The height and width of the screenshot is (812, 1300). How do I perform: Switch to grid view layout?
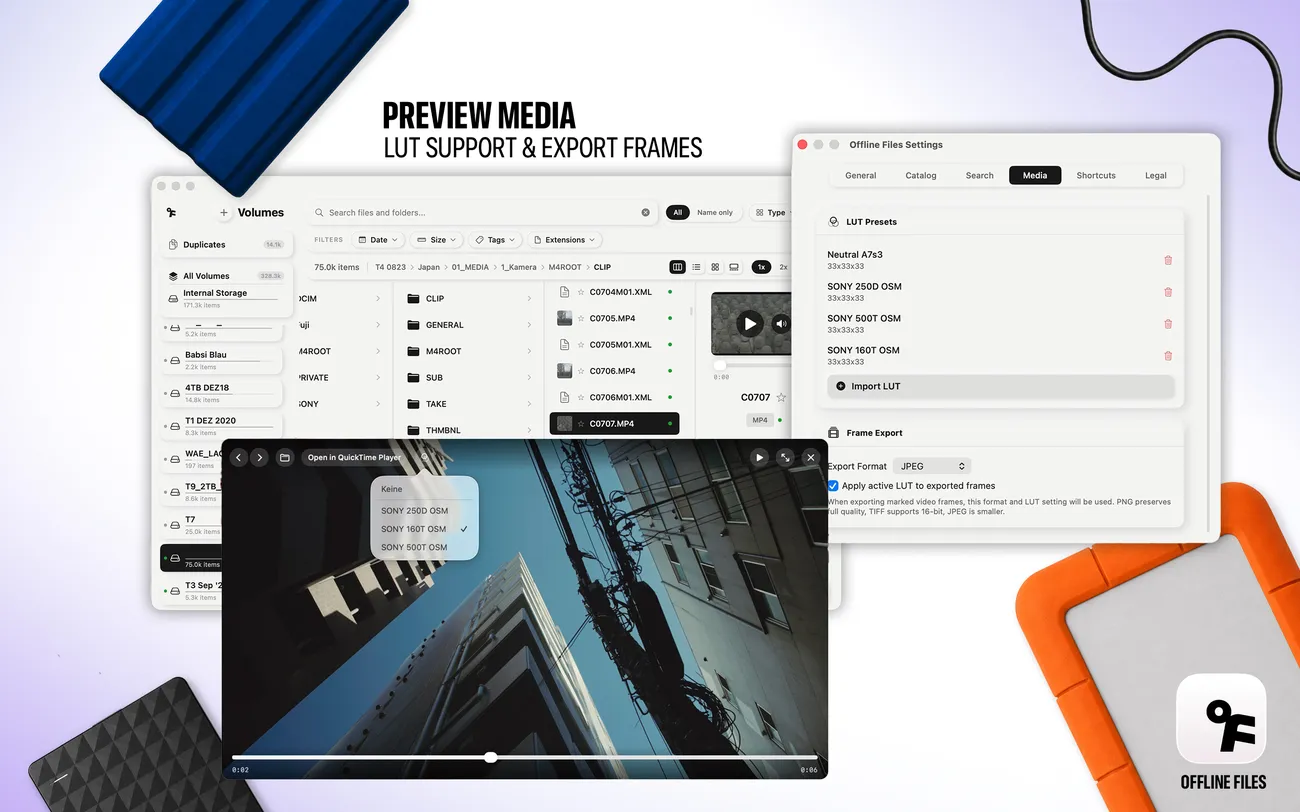click(715, 267)
